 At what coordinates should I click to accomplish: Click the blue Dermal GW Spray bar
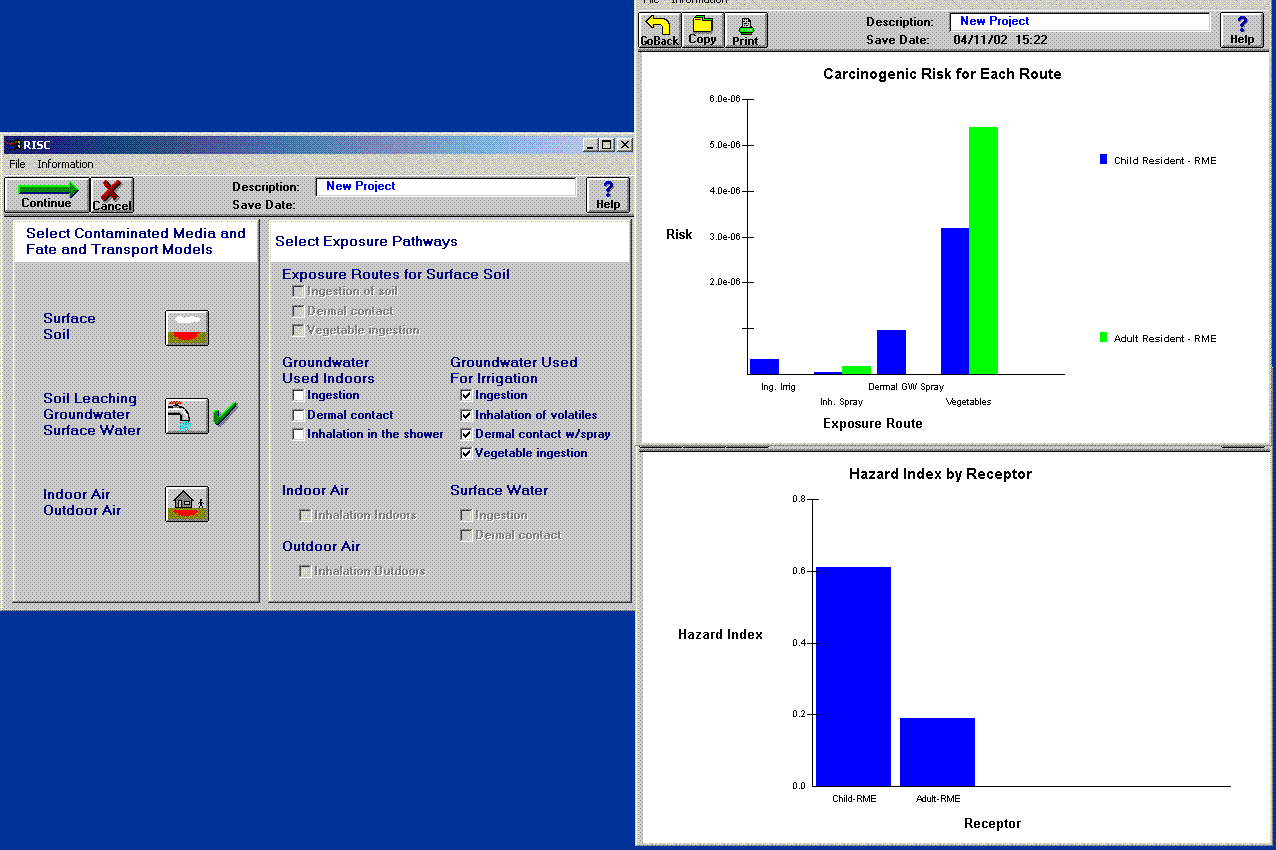(x=891, y=352)
